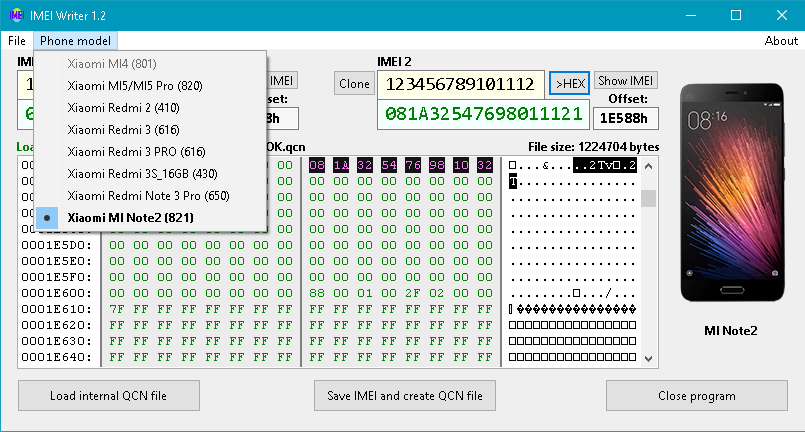Click the IMEI 2 number input field
Screen dimensions: 805x432
(x=460, y=84)
